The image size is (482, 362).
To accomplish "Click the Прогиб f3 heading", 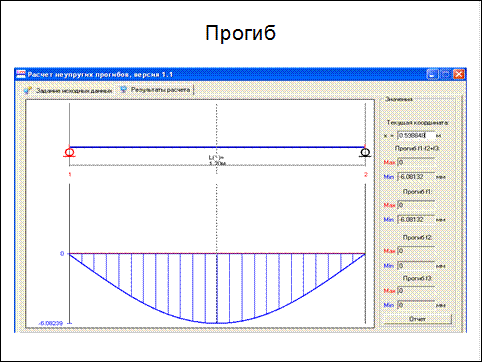I will tap(417, 278).
